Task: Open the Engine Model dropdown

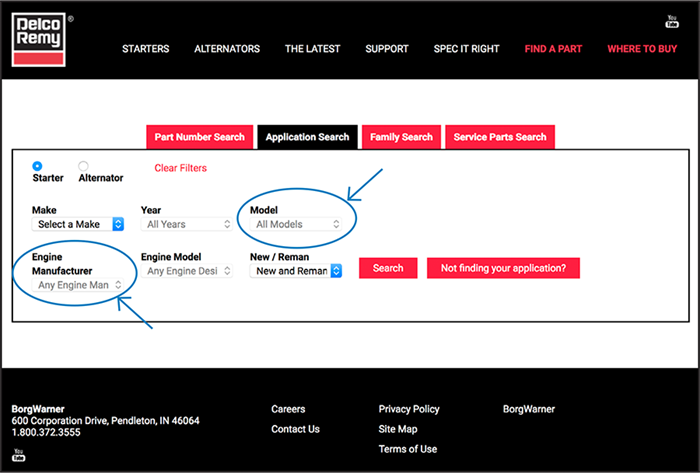Action: [x=187, y=271]
